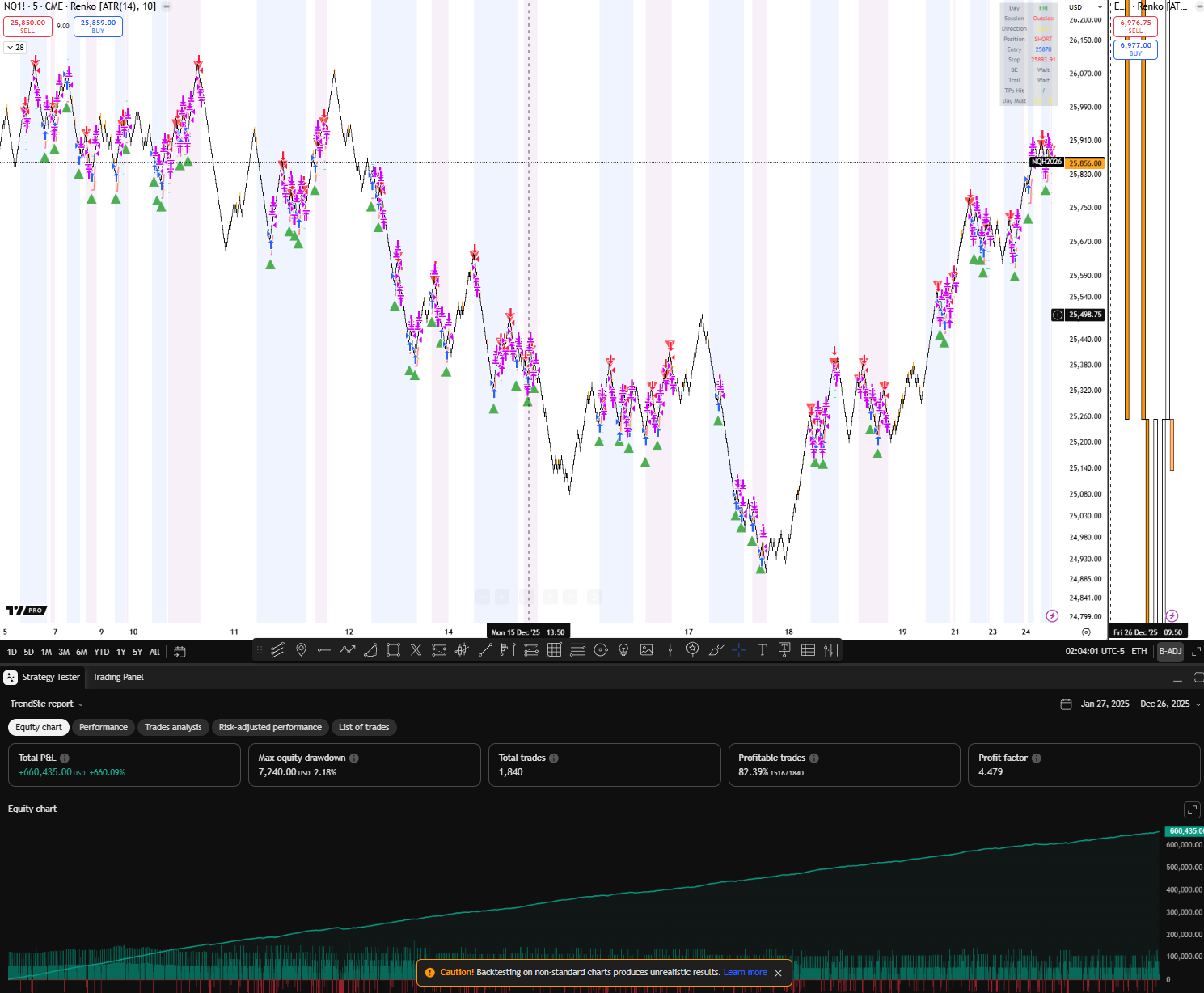Expand the TrendSte report dropdown

(x=46, y=704)
